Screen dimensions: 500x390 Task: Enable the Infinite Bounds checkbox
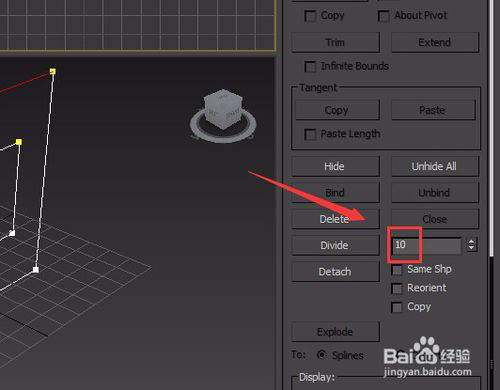(310, 67)
